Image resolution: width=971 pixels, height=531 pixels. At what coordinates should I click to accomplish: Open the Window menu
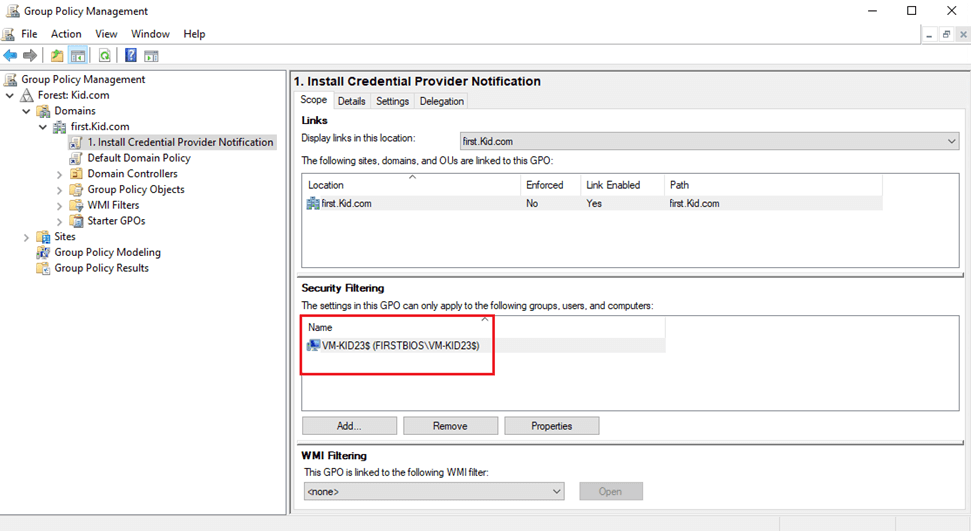[150, 34]
